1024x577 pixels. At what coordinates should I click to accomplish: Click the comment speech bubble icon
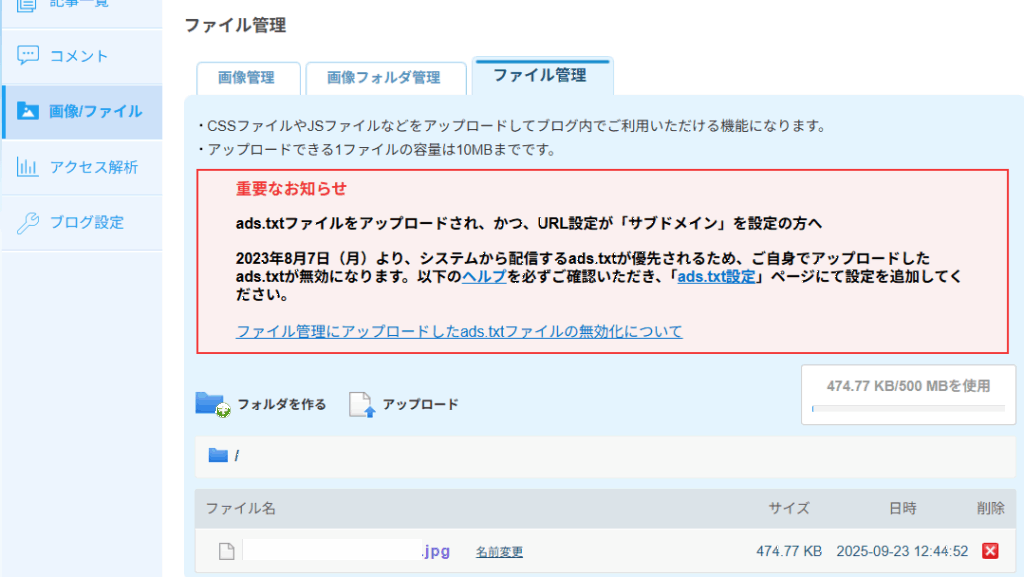coord(27,56)
